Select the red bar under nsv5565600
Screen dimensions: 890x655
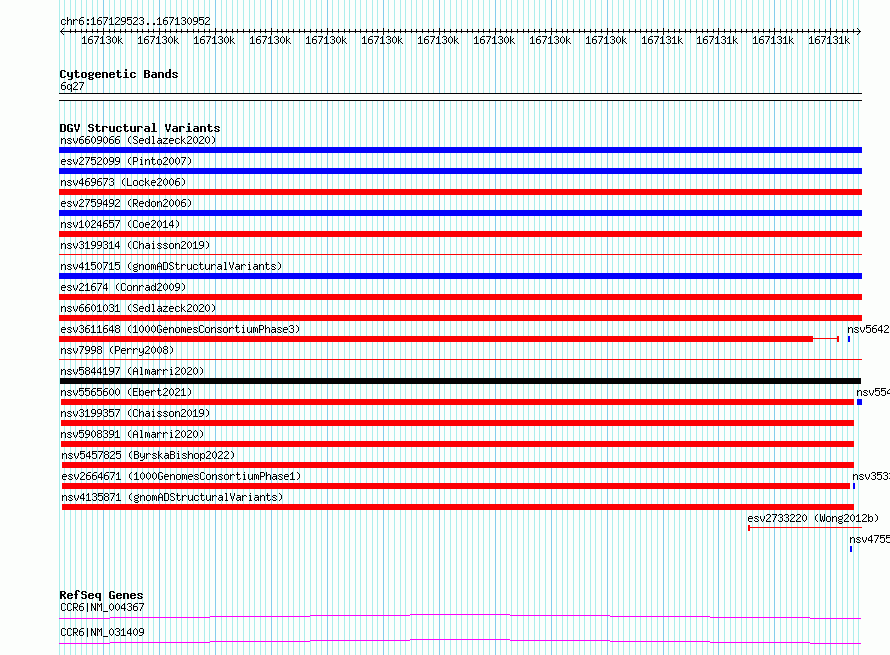[x=457, y=402]
